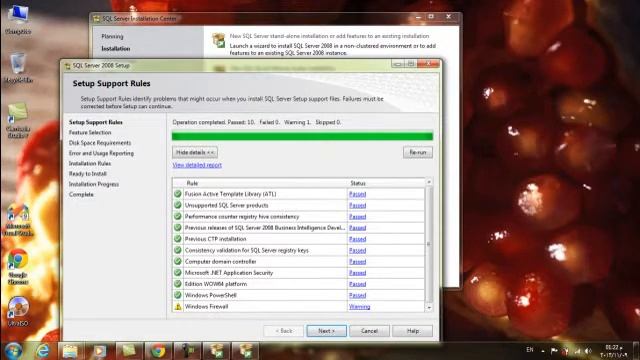Open the Windows Start menu
This screenshot has height=360, width=640.
(x=13, y=351)
